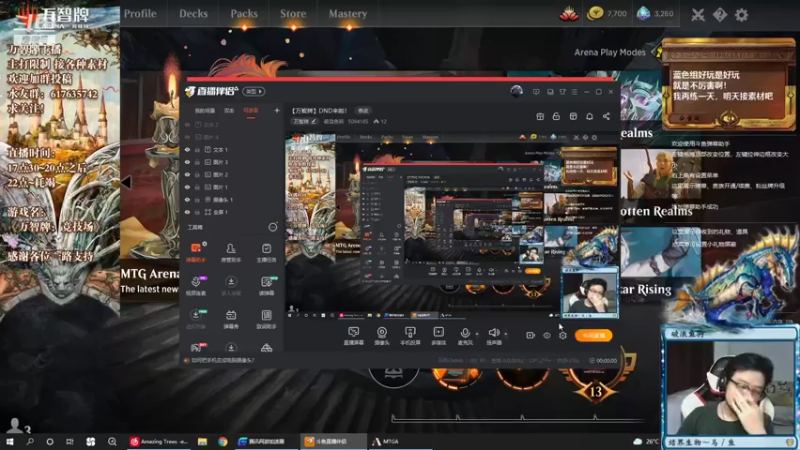Open the orange danmaku assistant tool
Image resolution: width=800 pixels, height=450 pixels.
point(196,253)
